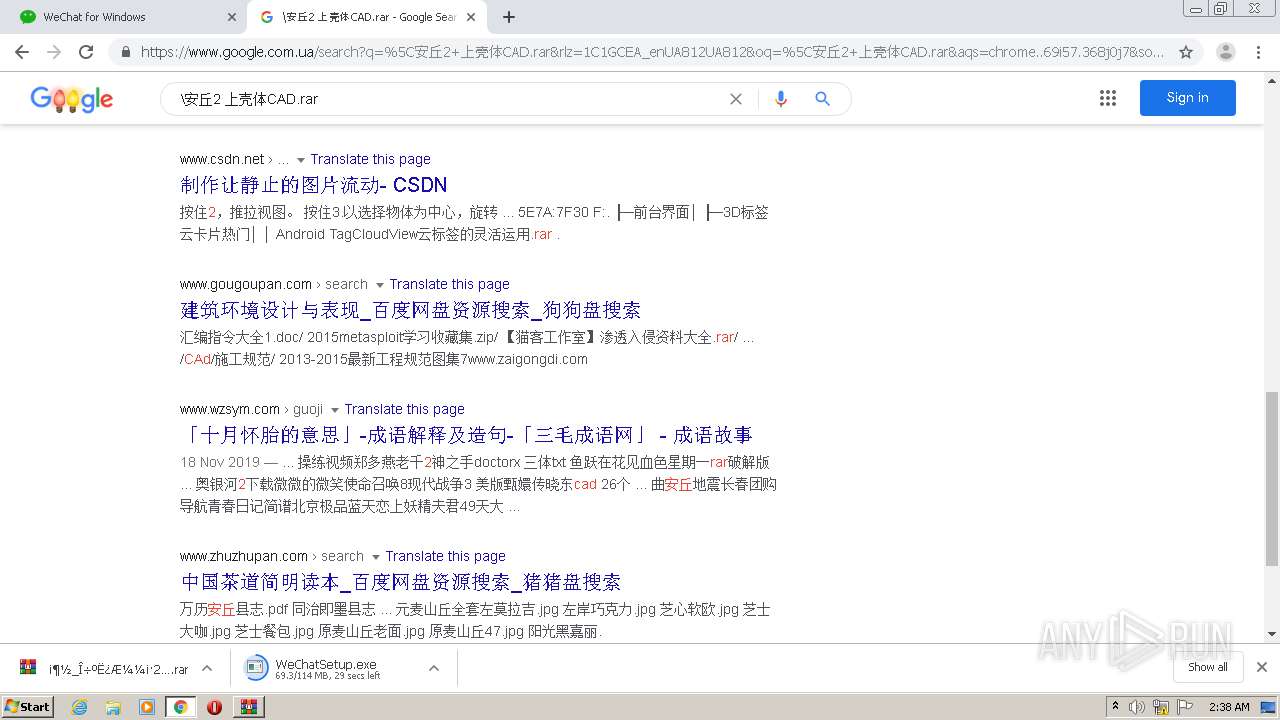This screenshot has width=1280, height=720.
Task: Open Opera from the taskbar
Action: pyautogui.click(x=214, y=707)
